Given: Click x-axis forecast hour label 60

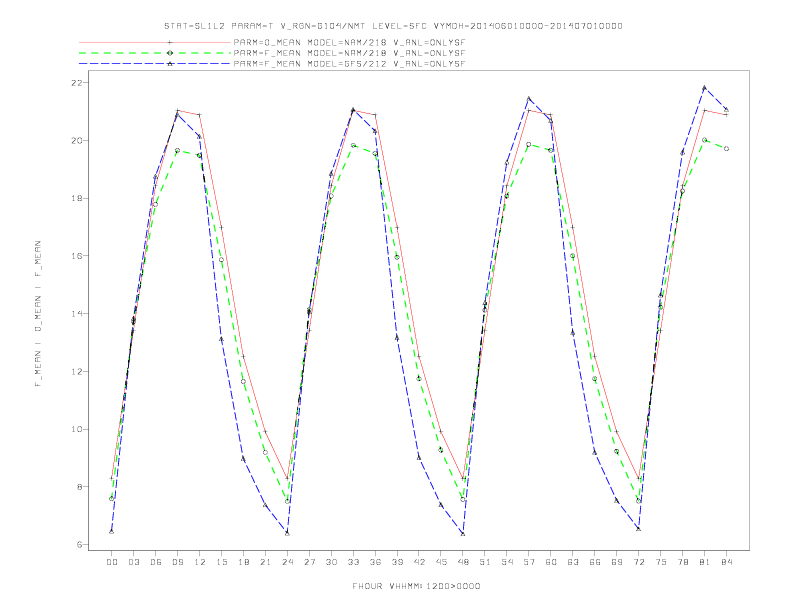Looking at the screenshot, I should [551, 562].
